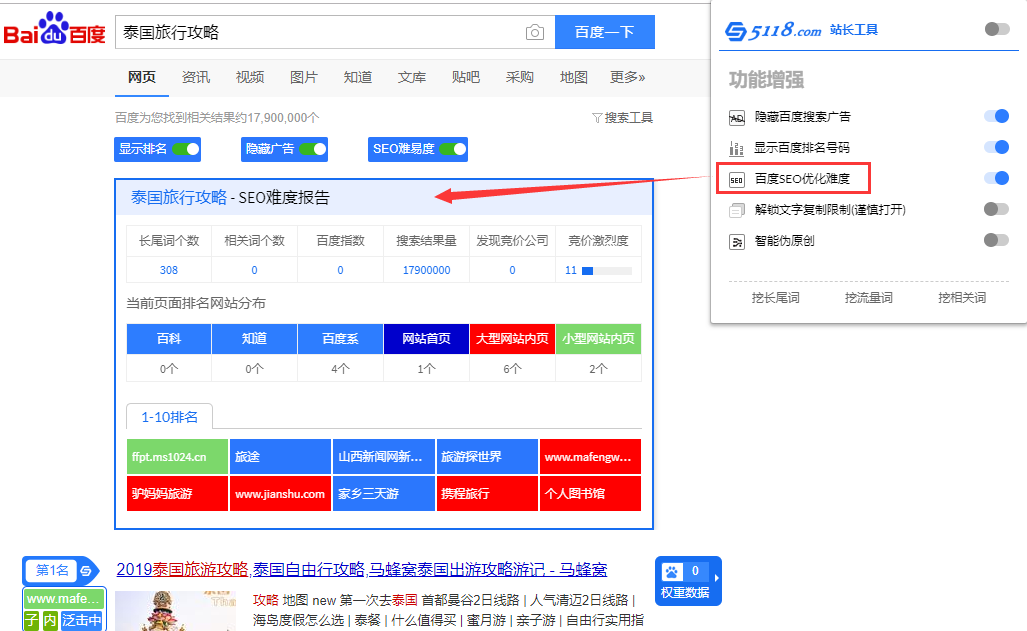Image resolution: width=1027 pixels, height=631 pixels.
Task: Click the 百度SEO优化难度 SEO icon
Action: [737, 179]
